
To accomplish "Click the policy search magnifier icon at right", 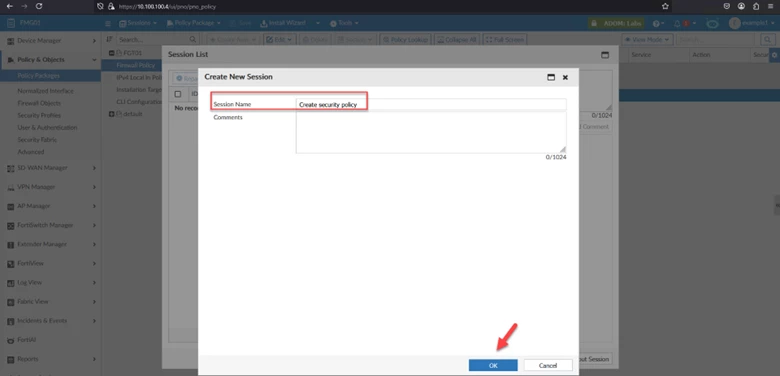I will (x=767, y=39).
